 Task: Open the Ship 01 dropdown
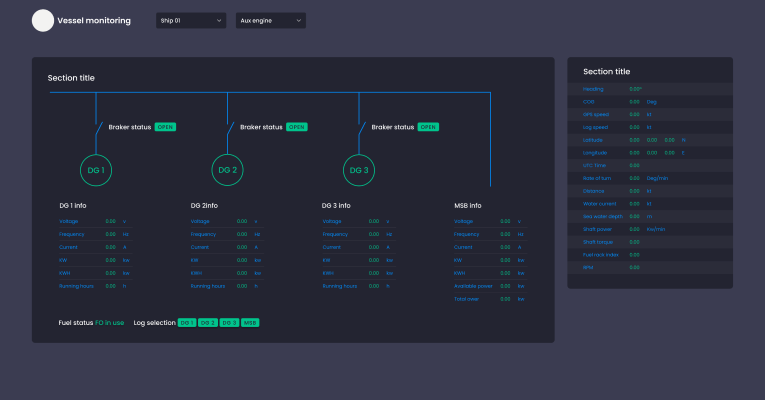(x=191, y=20)
